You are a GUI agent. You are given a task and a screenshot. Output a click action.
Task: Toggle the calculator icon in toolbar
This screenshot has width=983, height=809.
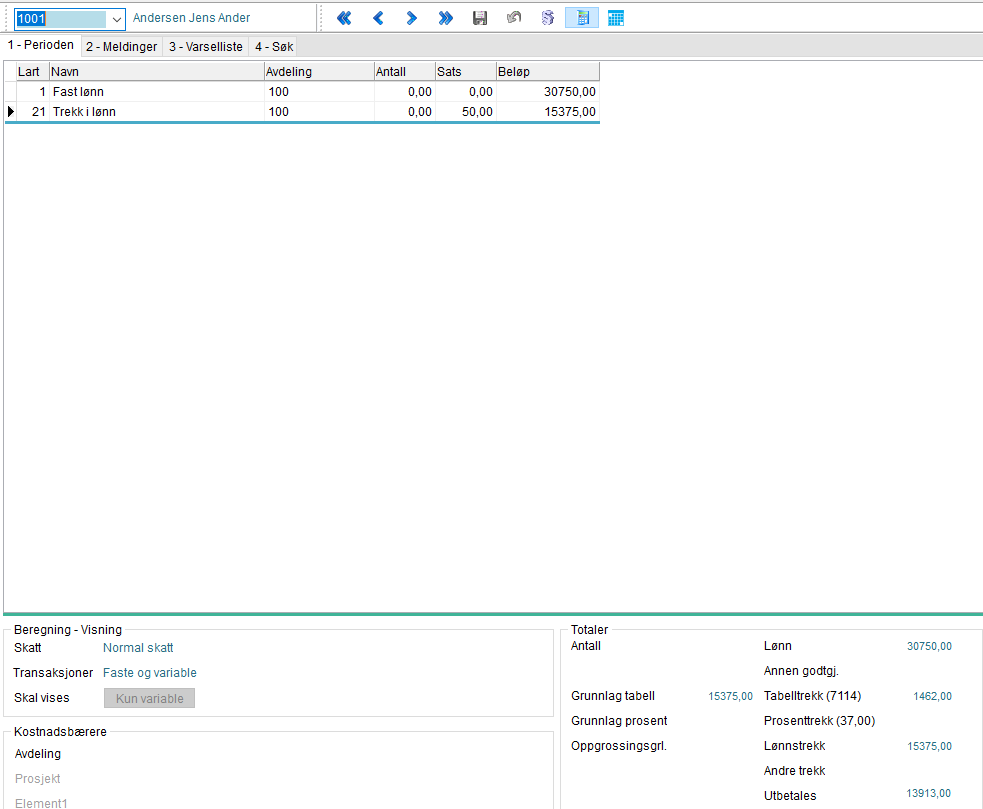582,18
